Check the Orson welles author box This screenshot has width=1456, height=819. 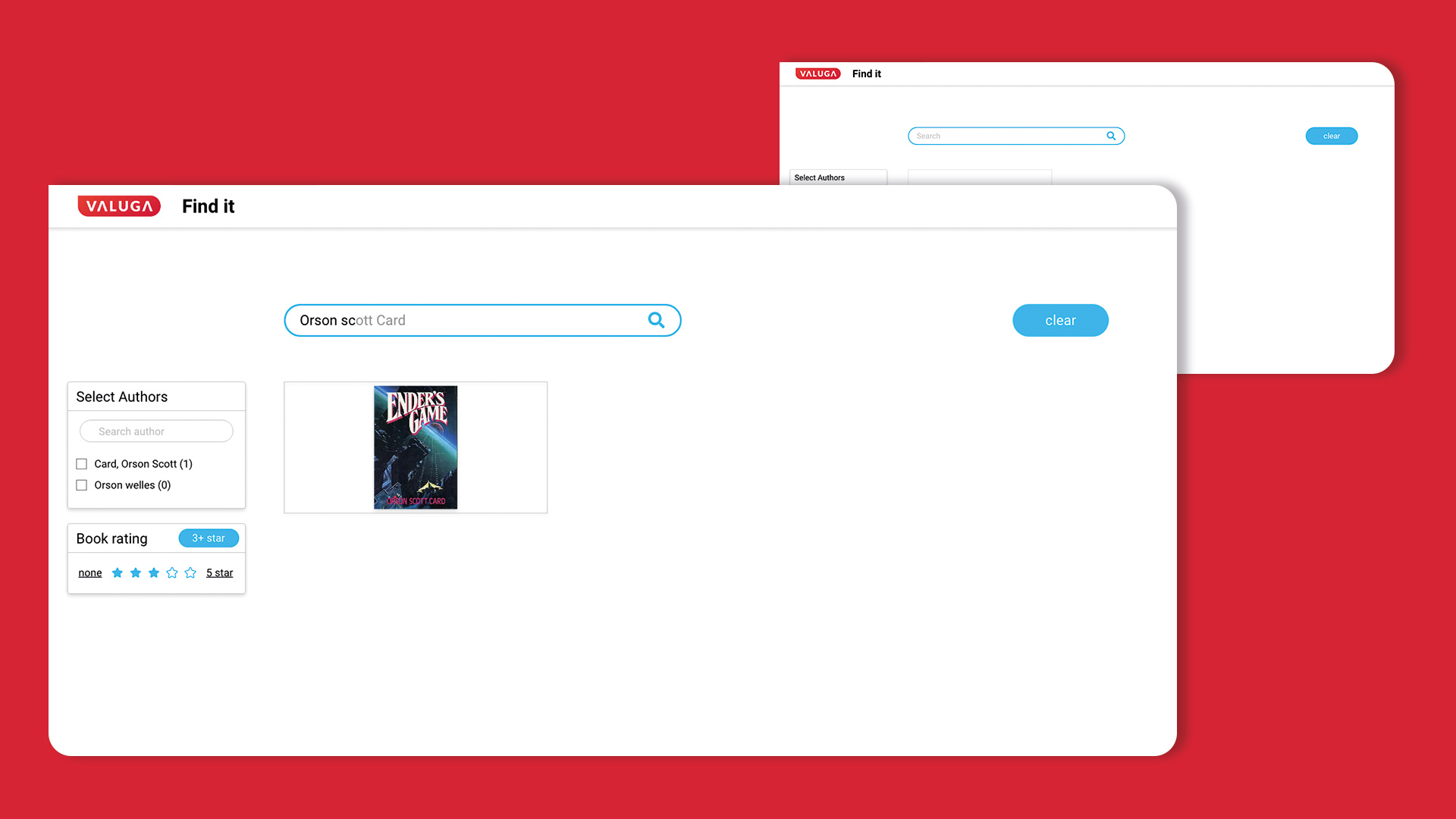coord(82,485)
